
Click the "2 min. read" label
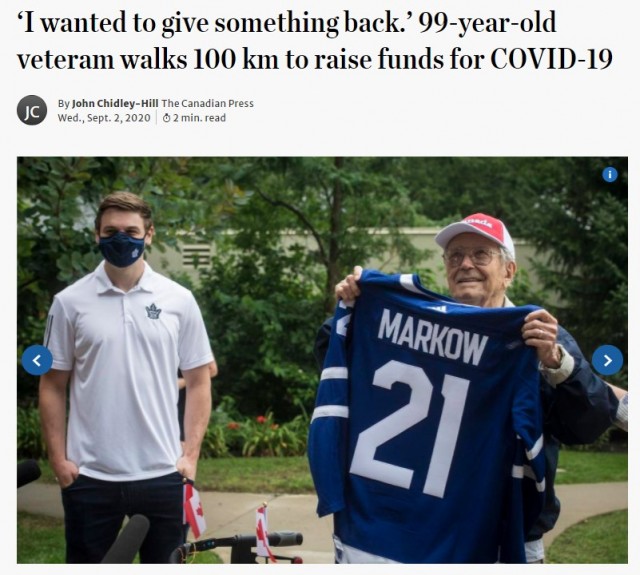coord(199,118)
